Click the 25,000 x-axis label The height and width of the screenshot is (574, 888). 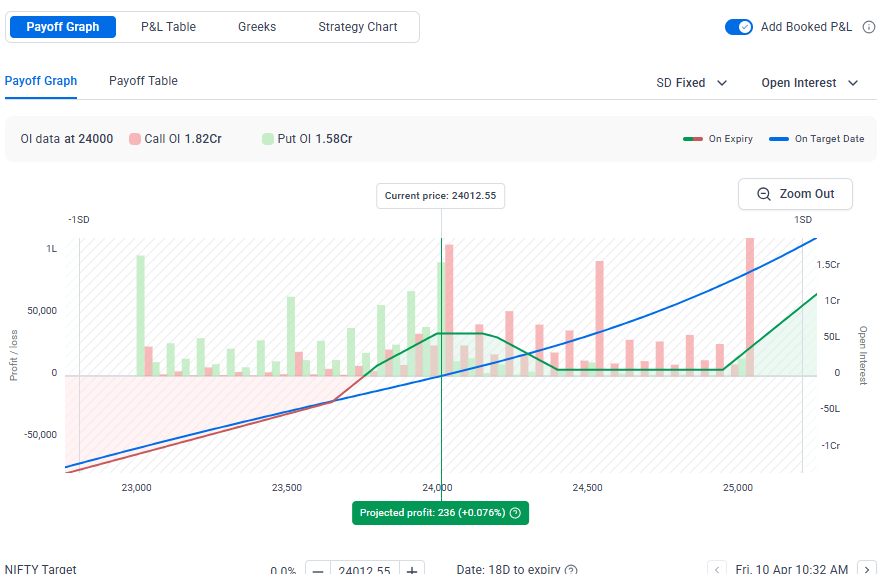(738, 487)
